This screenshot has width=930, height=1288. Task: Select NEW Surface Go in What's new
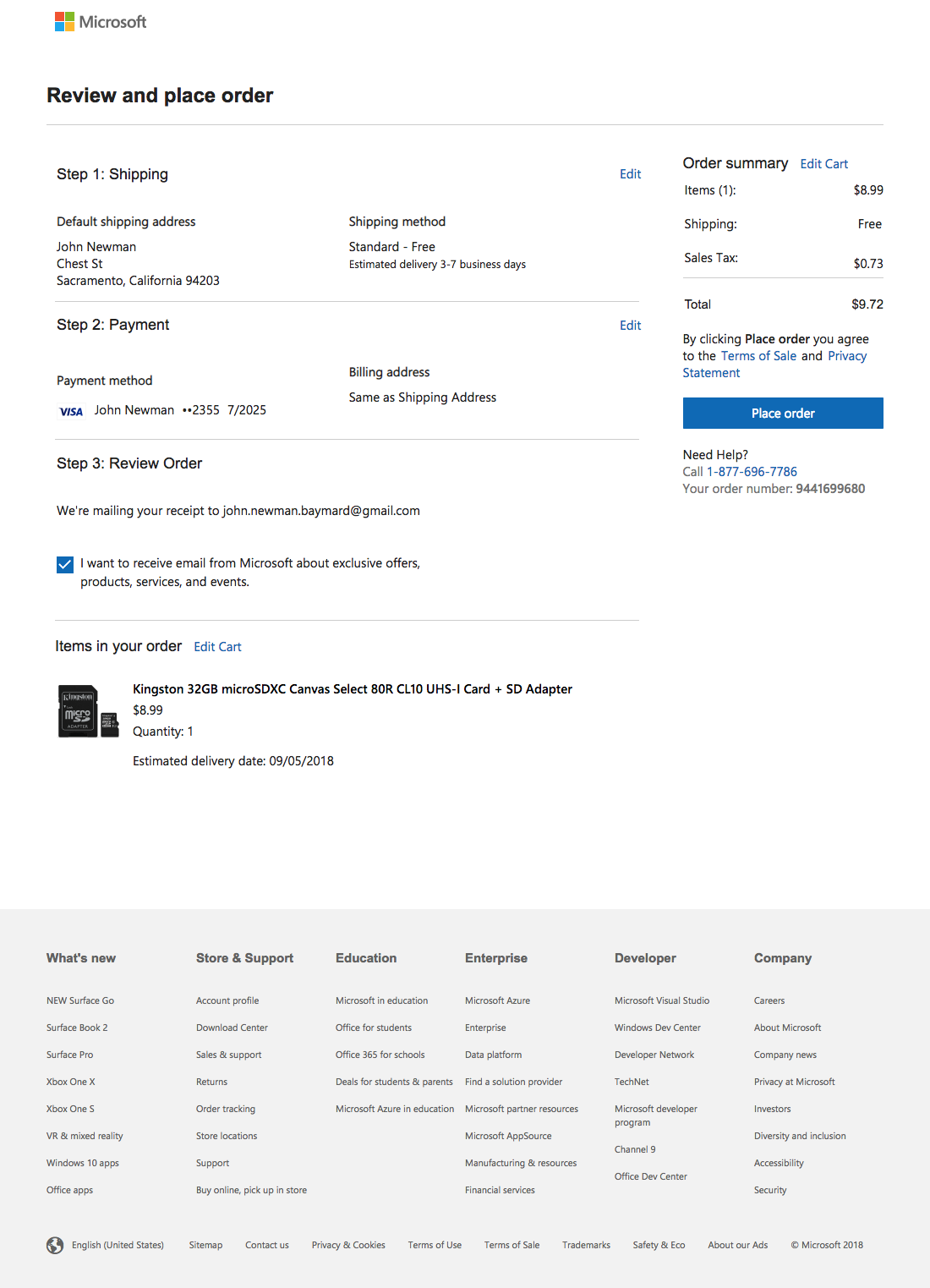80,1000
